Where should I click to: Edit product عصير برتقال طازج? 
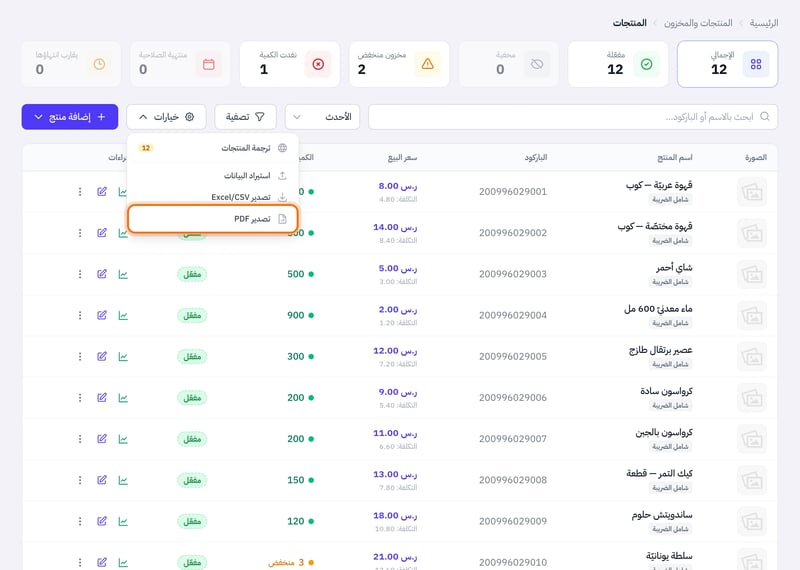pos(102,356)
